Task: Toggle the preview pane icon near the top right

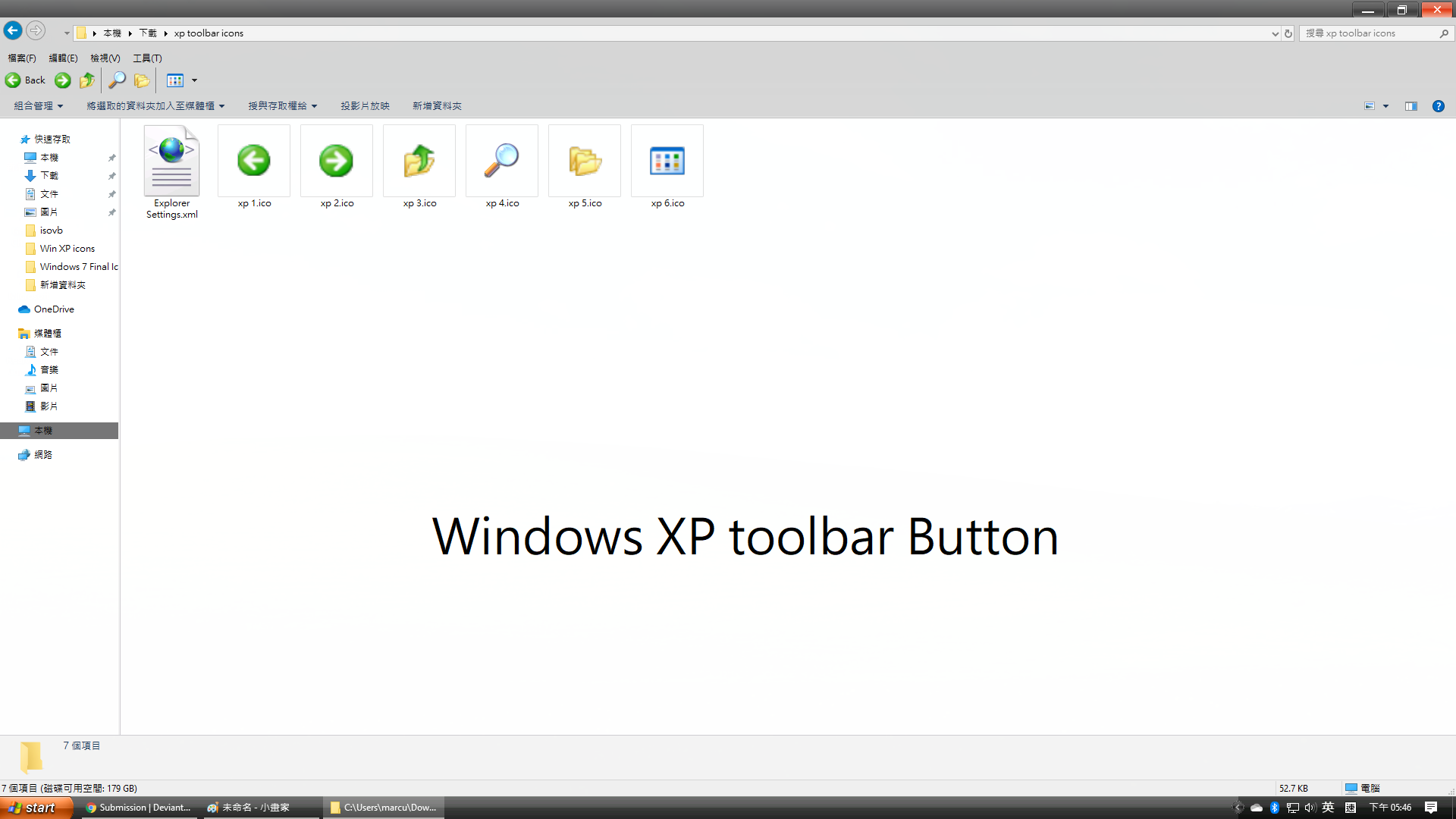Action: (1411, 106)
